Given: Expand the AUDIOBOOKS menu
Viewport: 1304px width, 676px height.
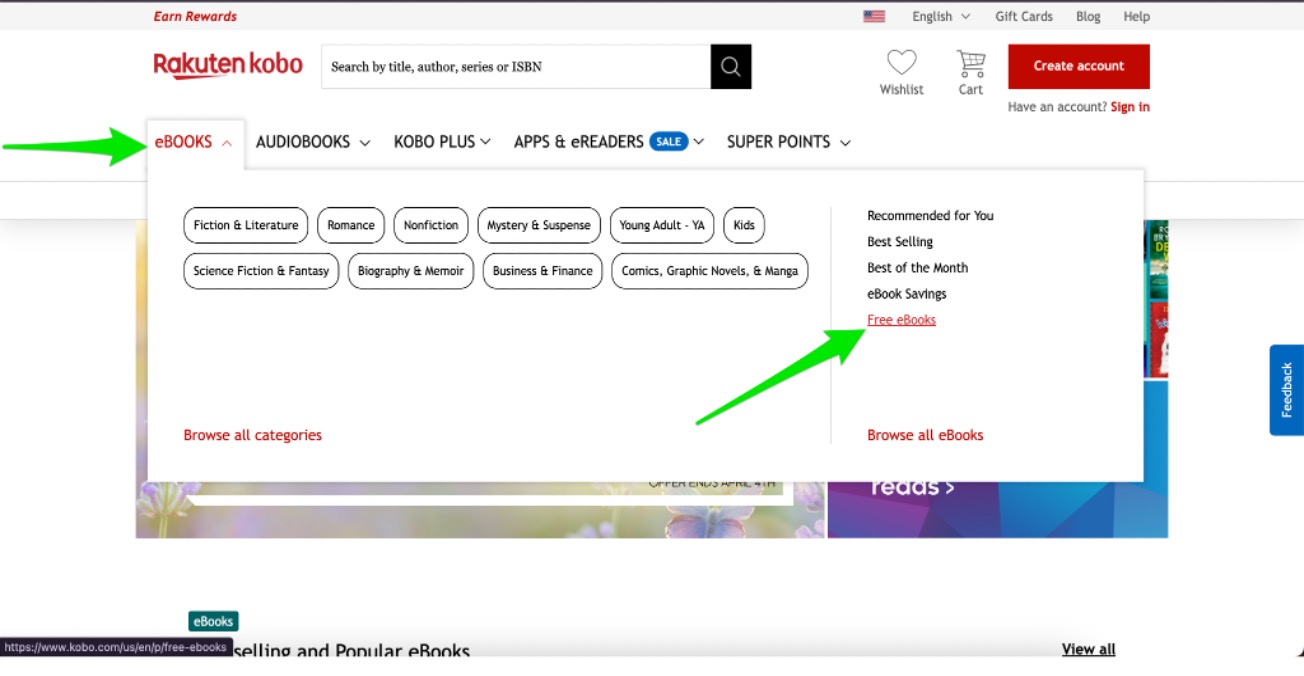Looking at the screenshot, I should [x=313, y=142].
